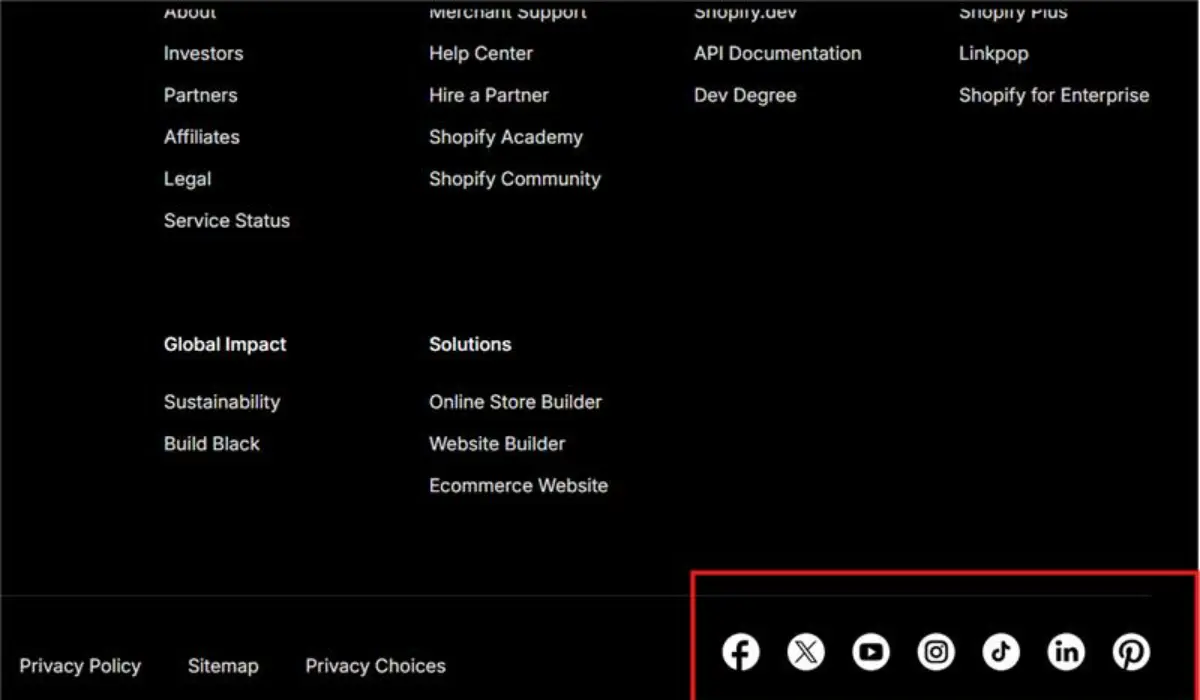Open the LinkedIn icon

(1066, 653)
